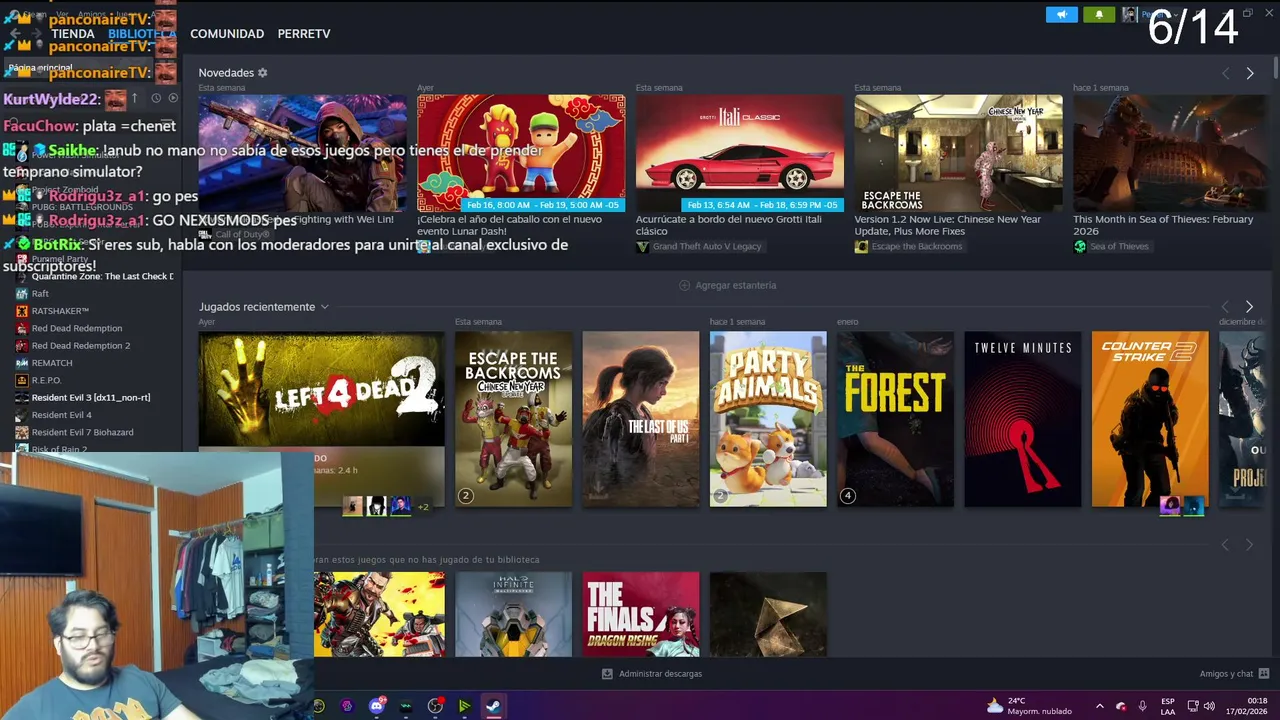
Task: Open The Last of Us Part I cover
Action: 641,419
